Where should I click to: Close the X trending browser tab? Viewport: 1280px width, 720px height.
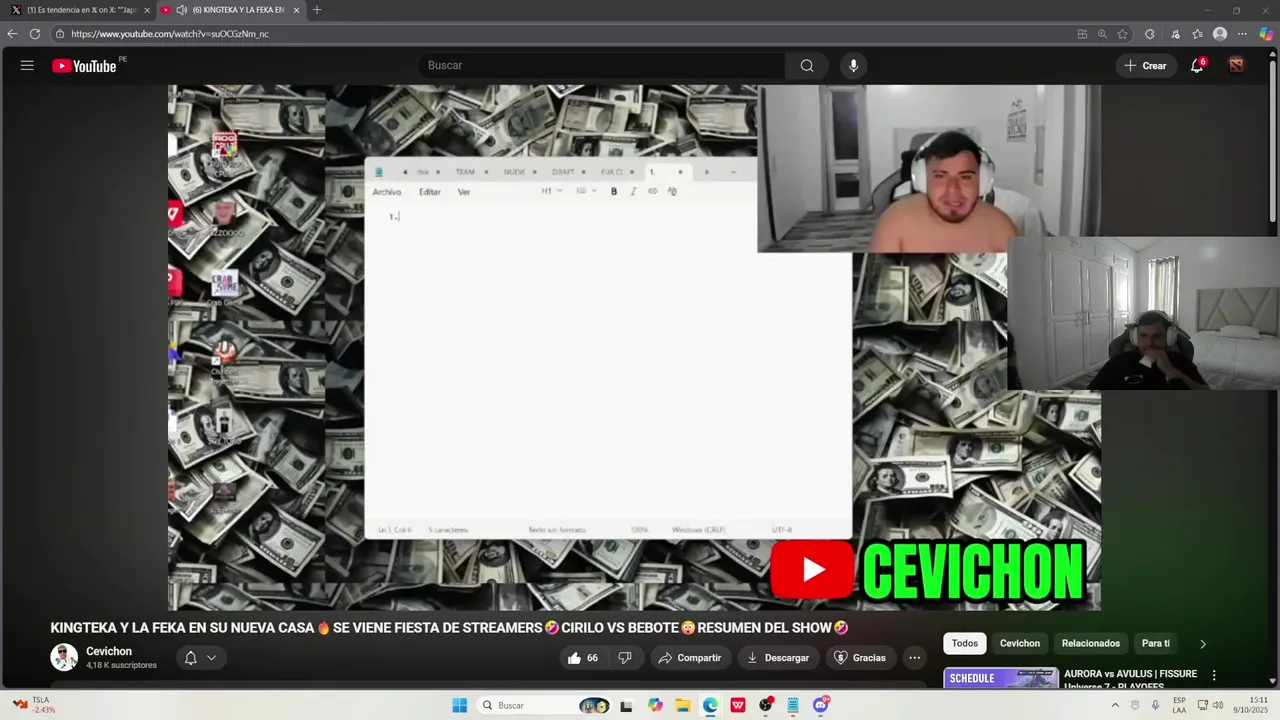pos(147,10)
